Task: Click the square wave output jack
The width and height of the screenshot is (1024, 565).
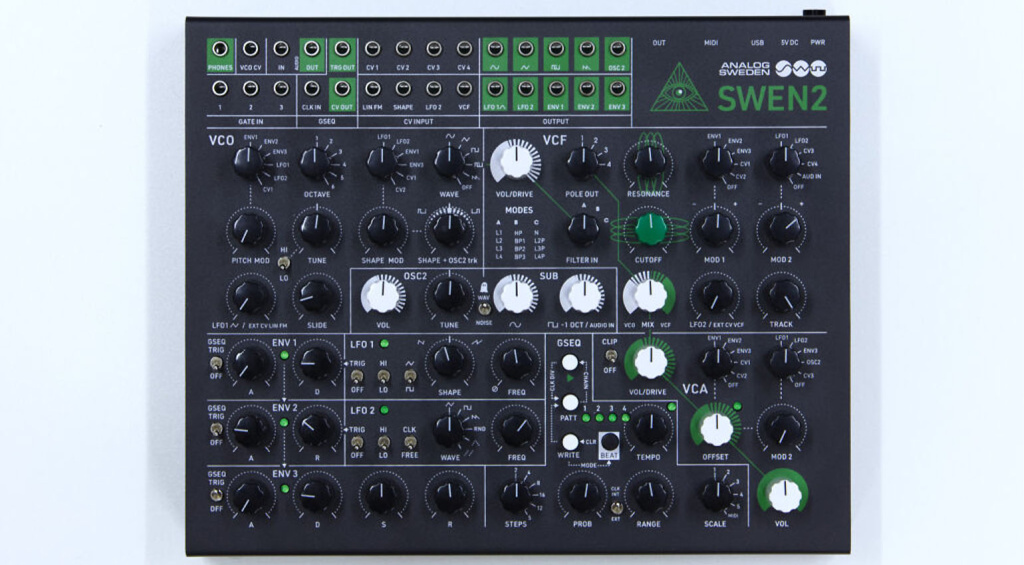Action: coord(556,48)
